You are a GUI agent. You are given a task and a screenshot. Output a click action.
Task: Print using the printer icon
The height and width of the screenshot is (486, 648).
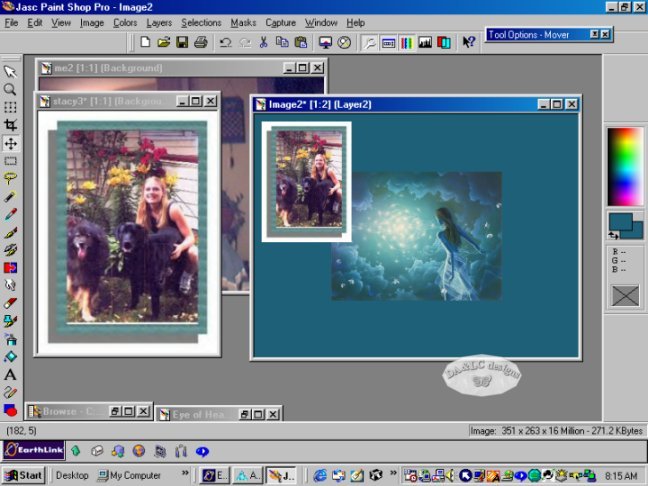[x=201, y=42]
